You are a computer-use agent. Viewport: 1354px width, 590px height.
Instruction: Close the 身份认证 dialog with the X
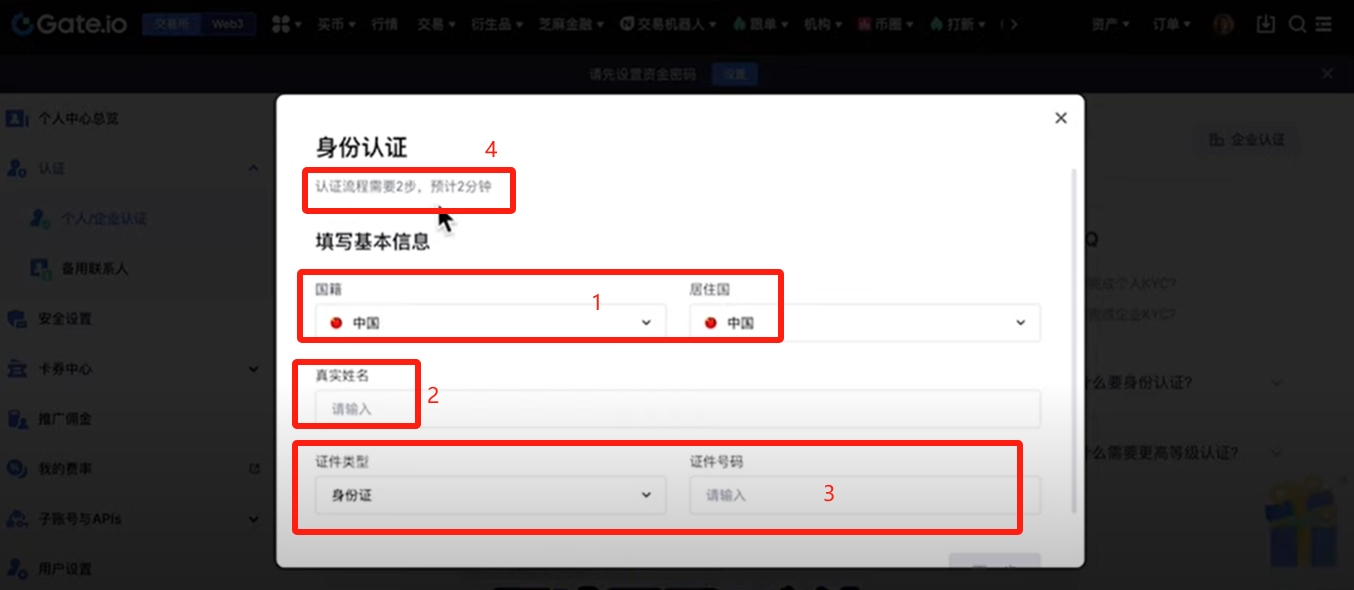(1061, 118)
